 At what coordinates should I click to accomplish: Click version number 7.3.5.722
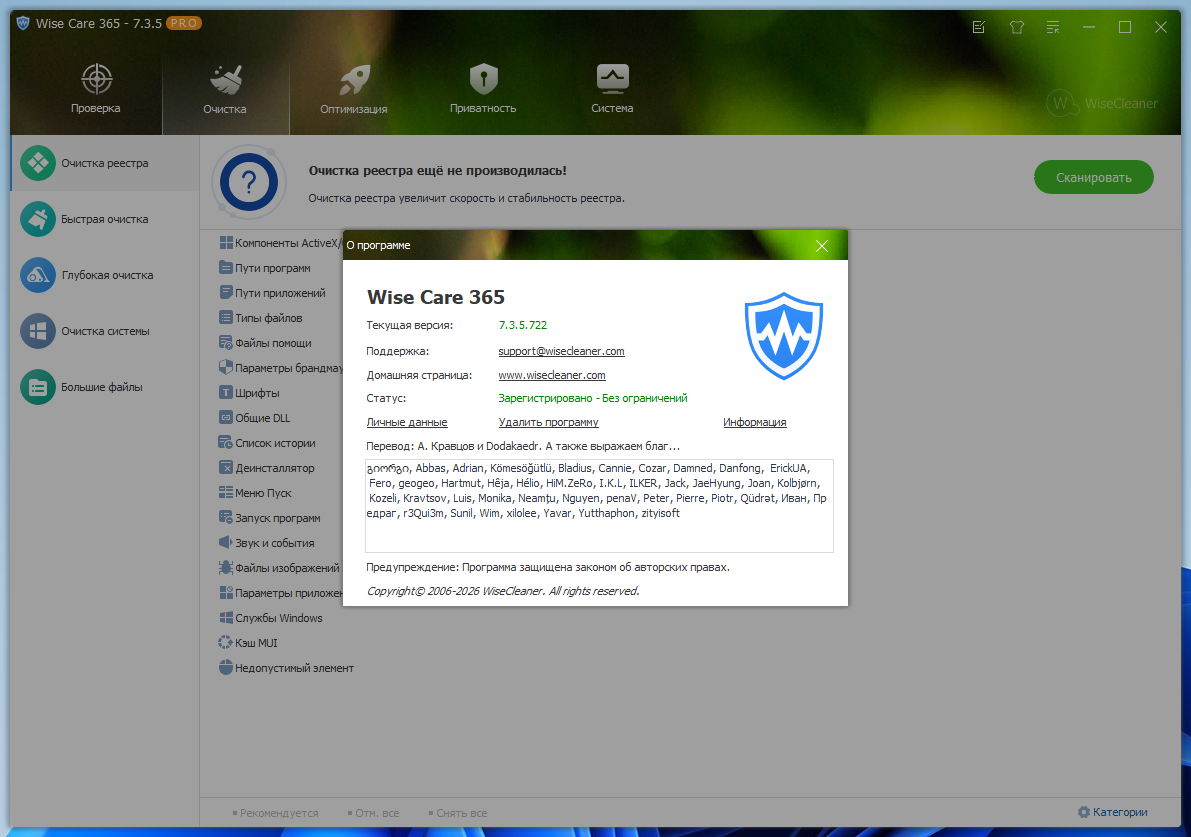523,325
